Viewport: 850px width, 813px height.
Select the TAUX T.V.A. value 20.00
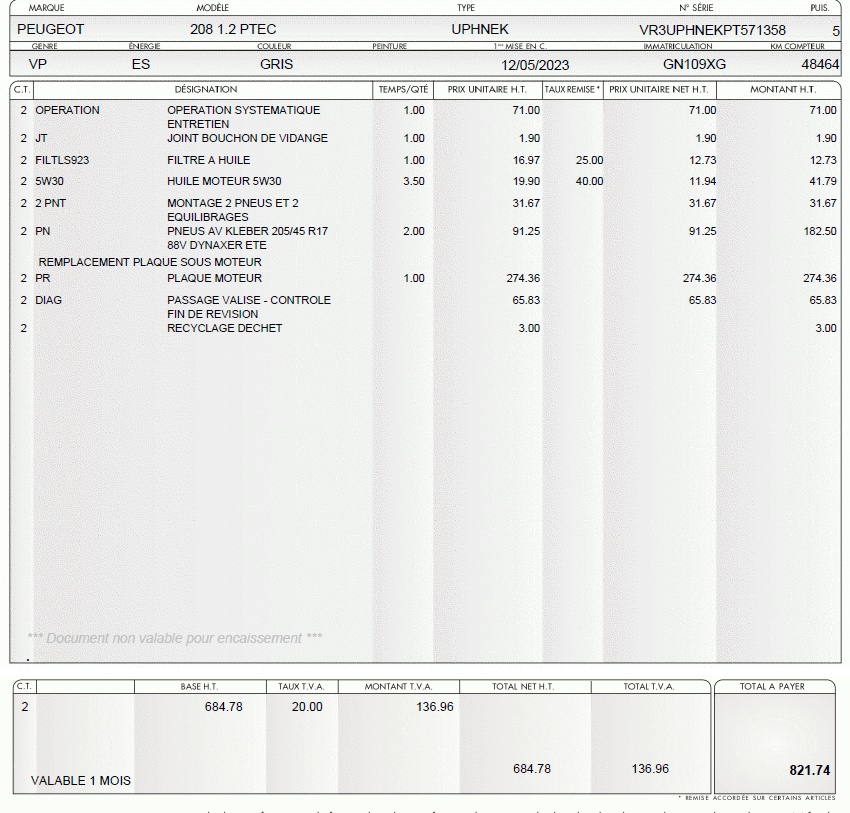click(307, 707)
